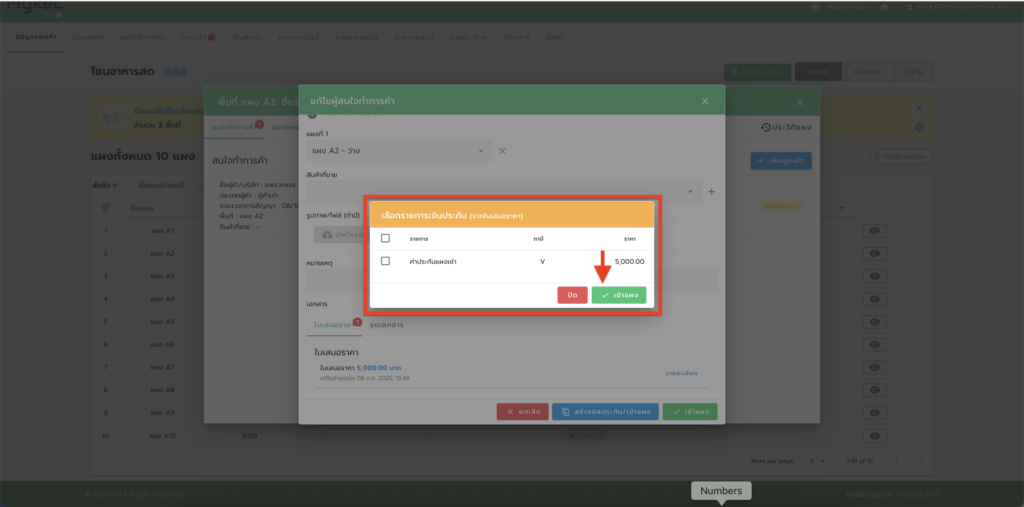Screen dimensions: 1024x507
Task: Check the select-all checkbox in deposit list header
Action: pyautogui.click(x=385, y=239)
